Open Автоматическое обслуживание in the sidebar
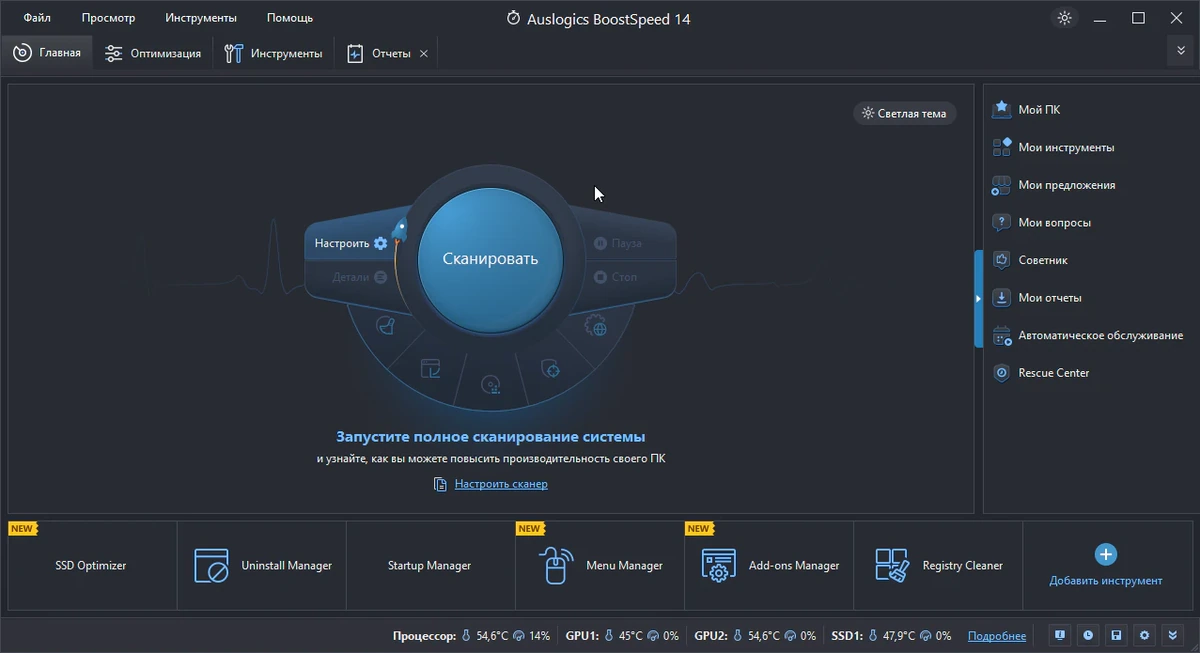The width and height of the screenshot is (1200, 653). [x=1089, y=335]
